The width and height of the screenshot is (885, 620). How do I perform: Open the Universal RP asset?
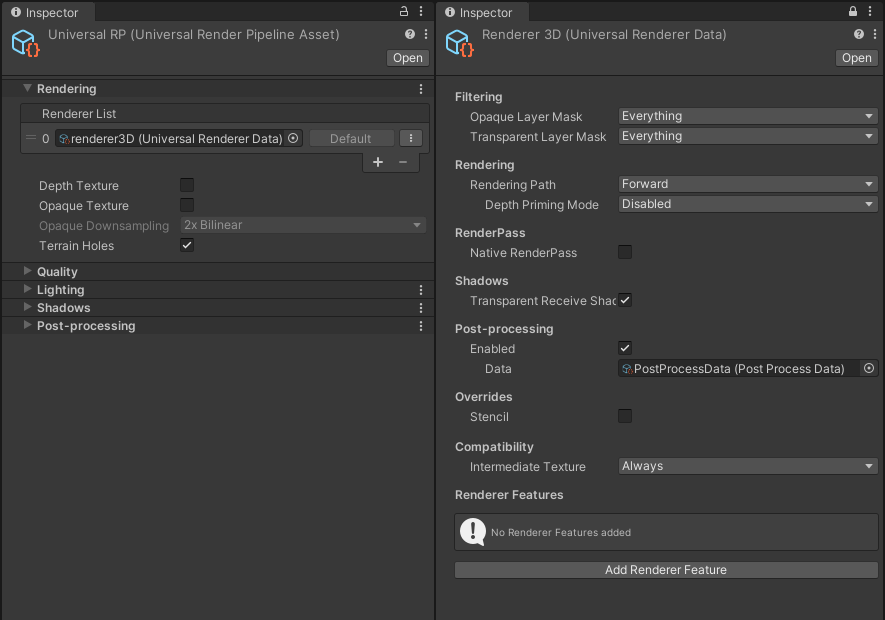(x=408, y=58)
